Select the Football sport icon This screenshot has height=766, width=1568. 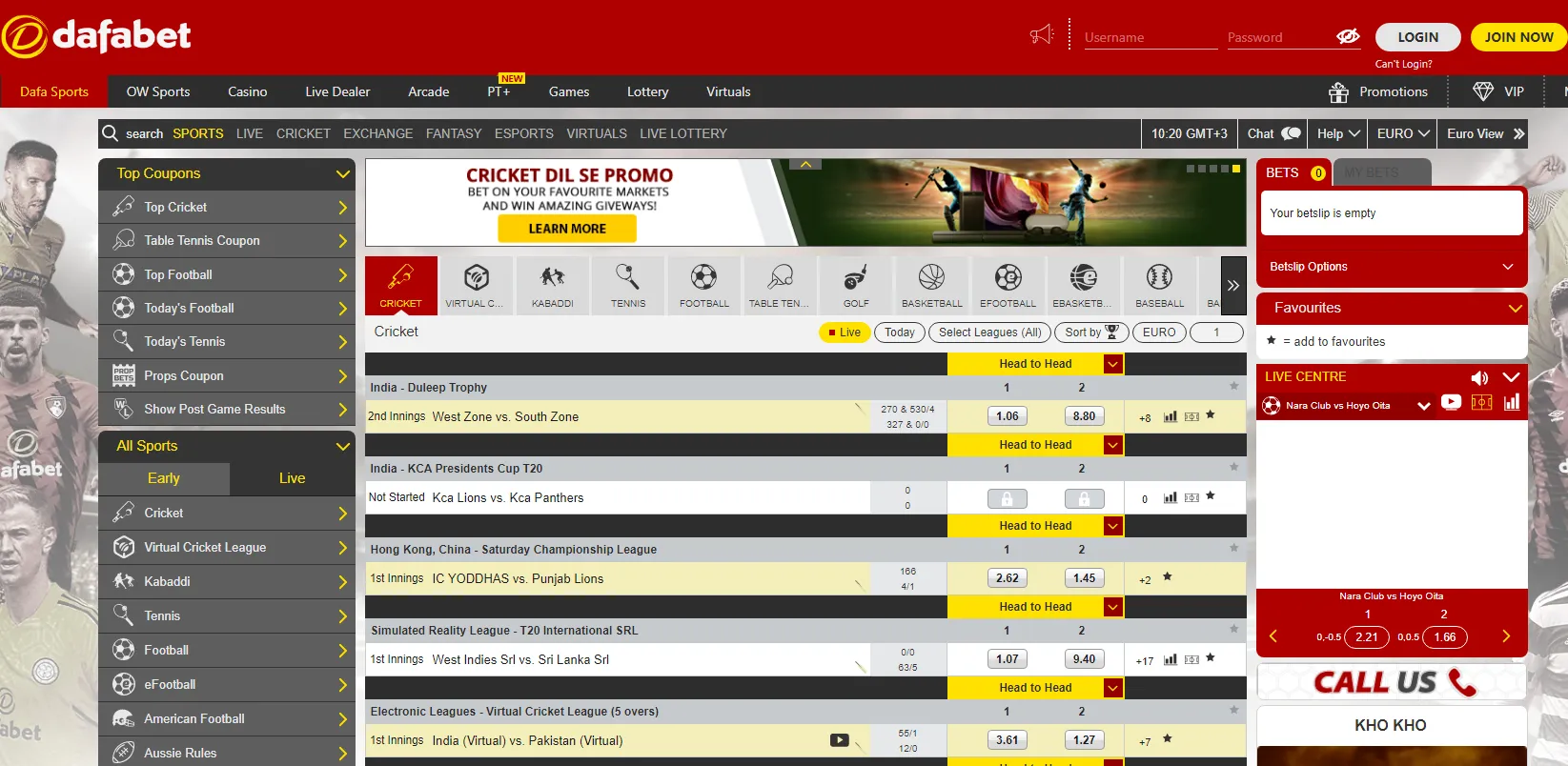[704, 285]
